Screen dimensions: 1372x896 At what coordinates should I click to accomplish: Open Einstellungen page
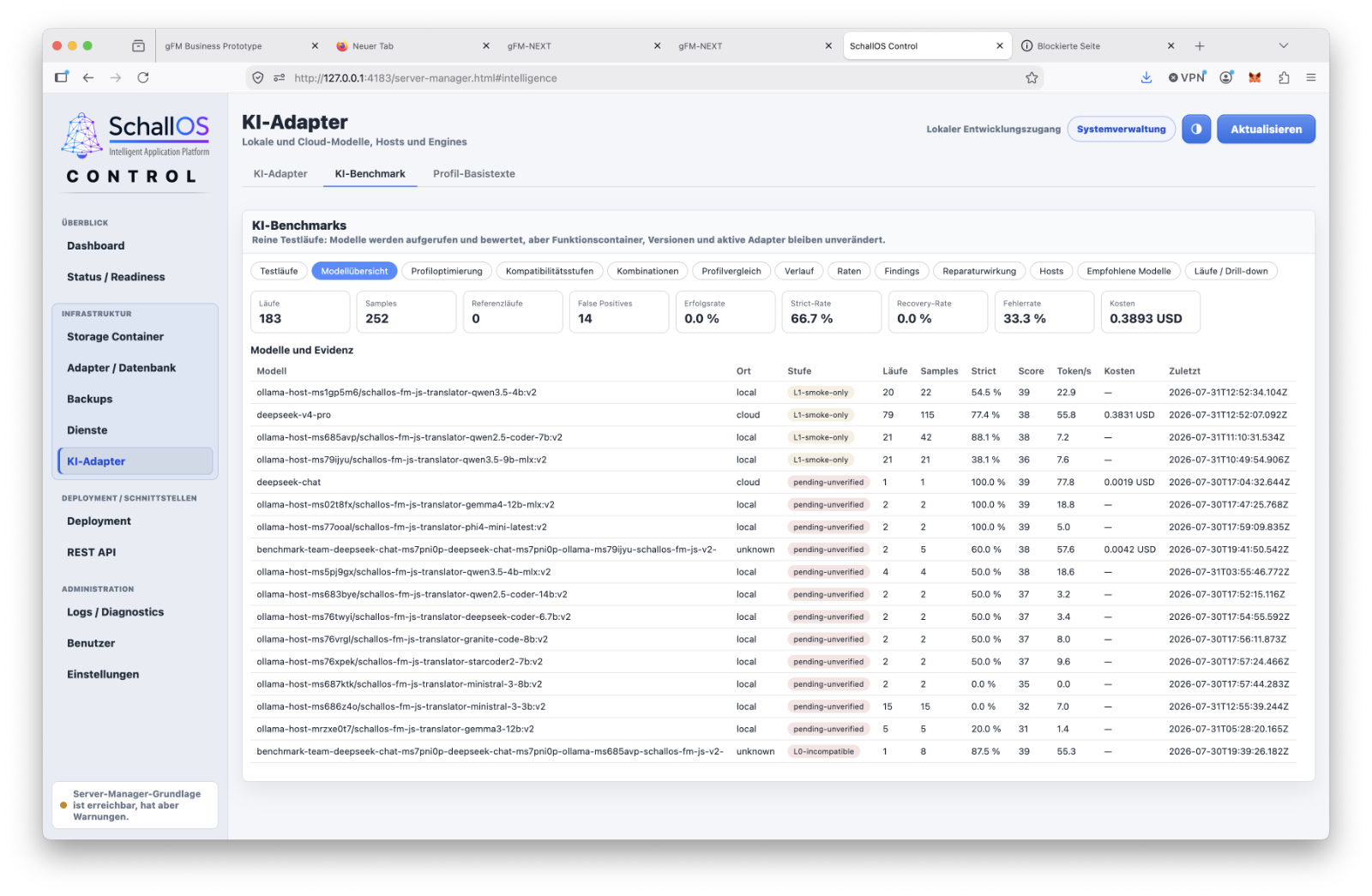103,674
